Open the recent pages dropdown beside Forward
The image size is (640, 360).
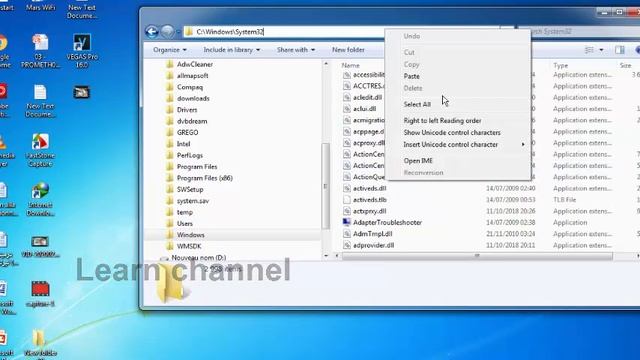click(178, 32)
